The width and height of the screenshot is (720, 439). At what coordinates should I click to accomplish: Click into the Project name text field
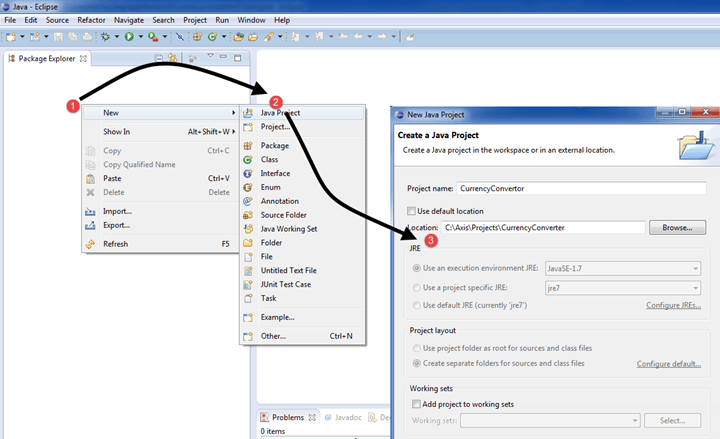581,188
